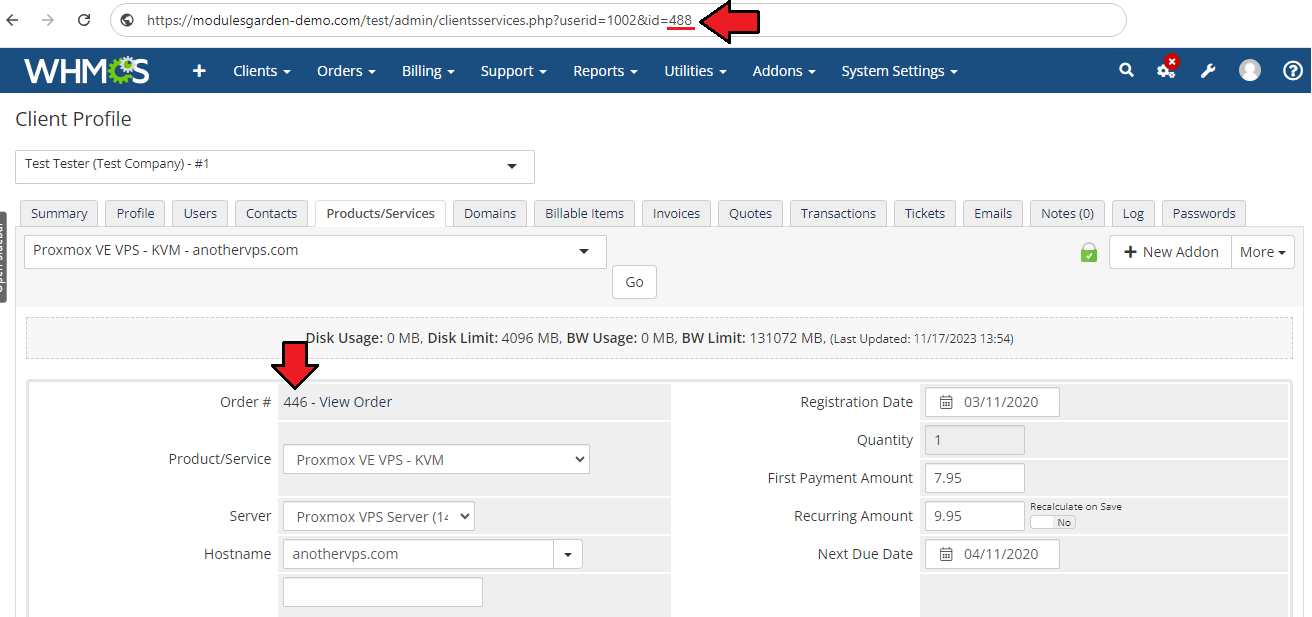This screenshot has width=1312, height=617.
Task: Click calendar icon in Registration Date field
Action: (x=946, y=402)
